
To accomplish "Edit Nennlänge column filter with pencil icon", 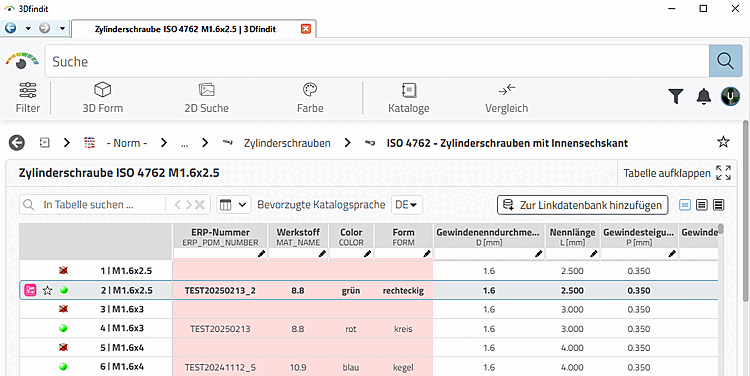I will coord(594,254).
